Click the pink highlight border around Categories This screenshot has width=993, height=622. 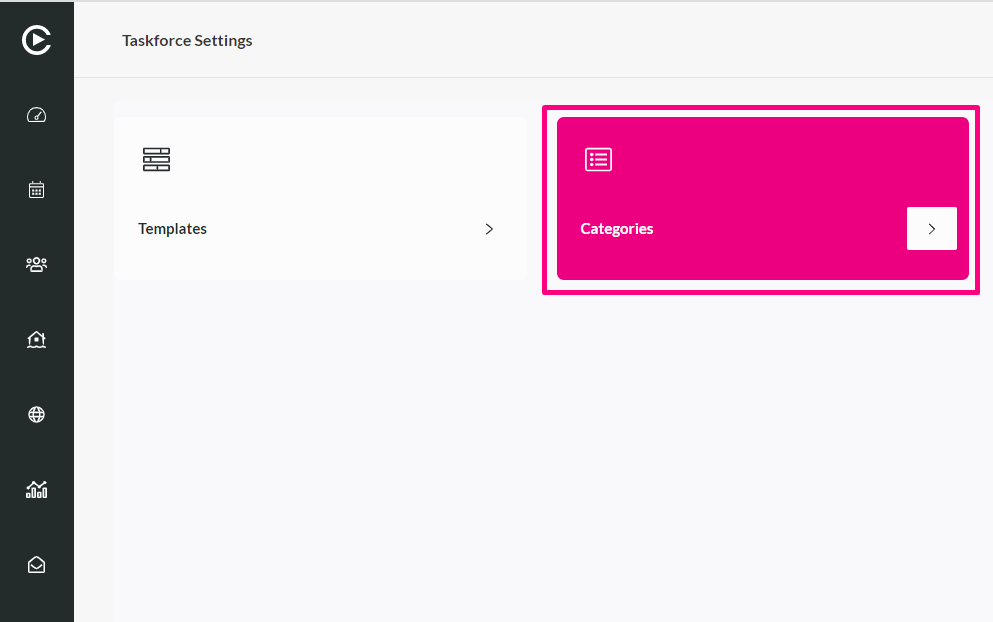(x=761, y=108)
